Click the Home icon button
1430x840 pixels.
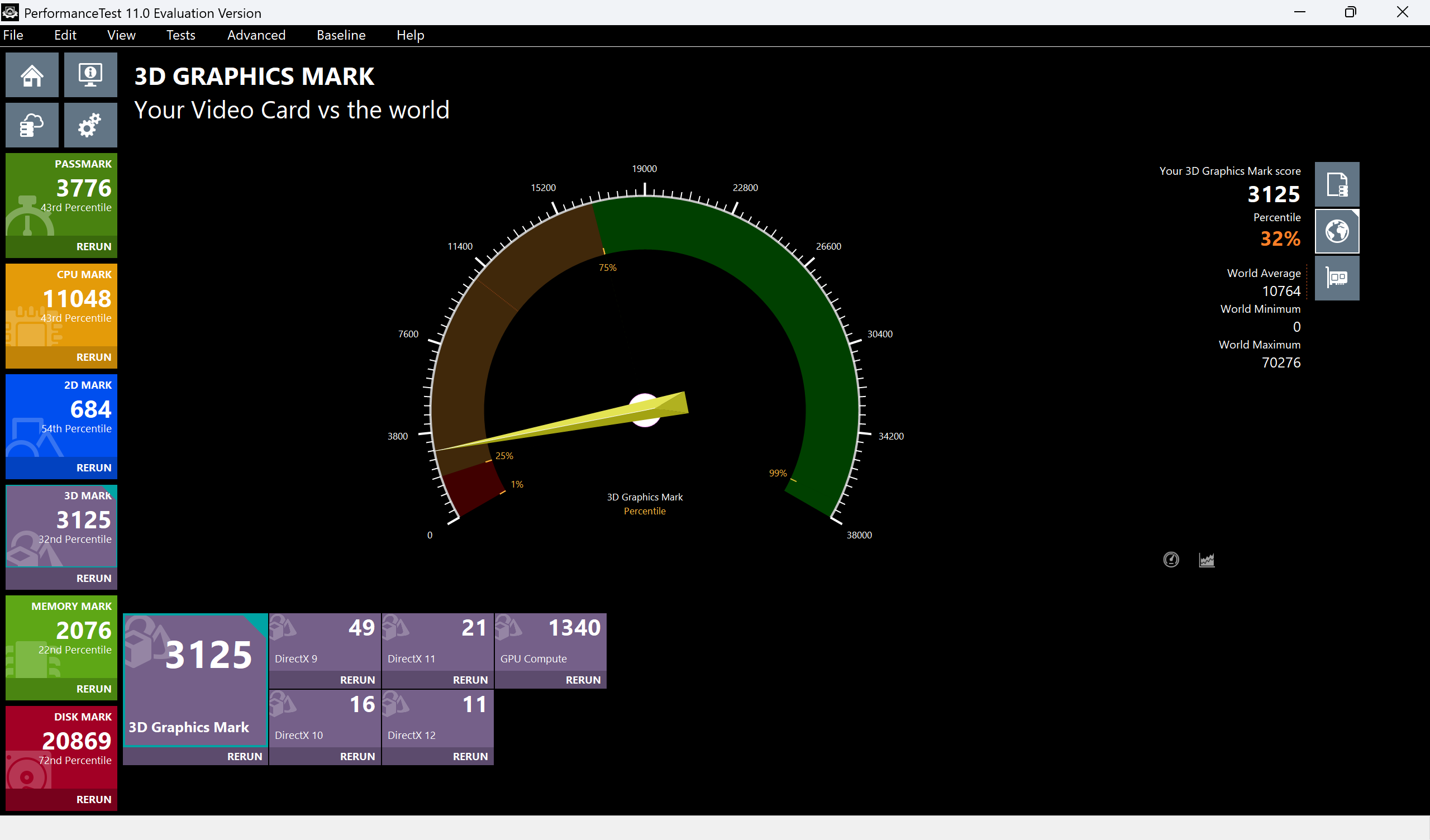point(32,75)
